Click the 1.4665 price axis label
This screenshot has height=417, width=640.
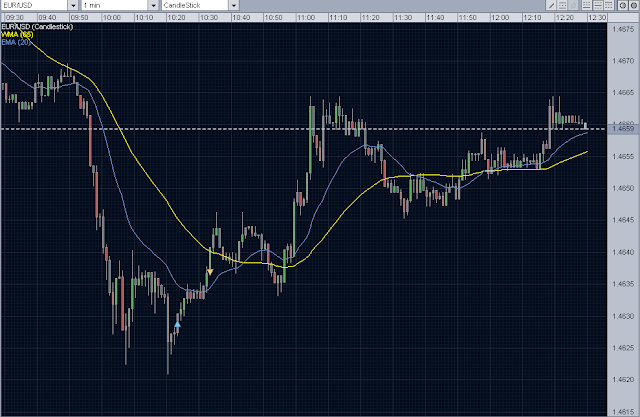tap(623, 93)
